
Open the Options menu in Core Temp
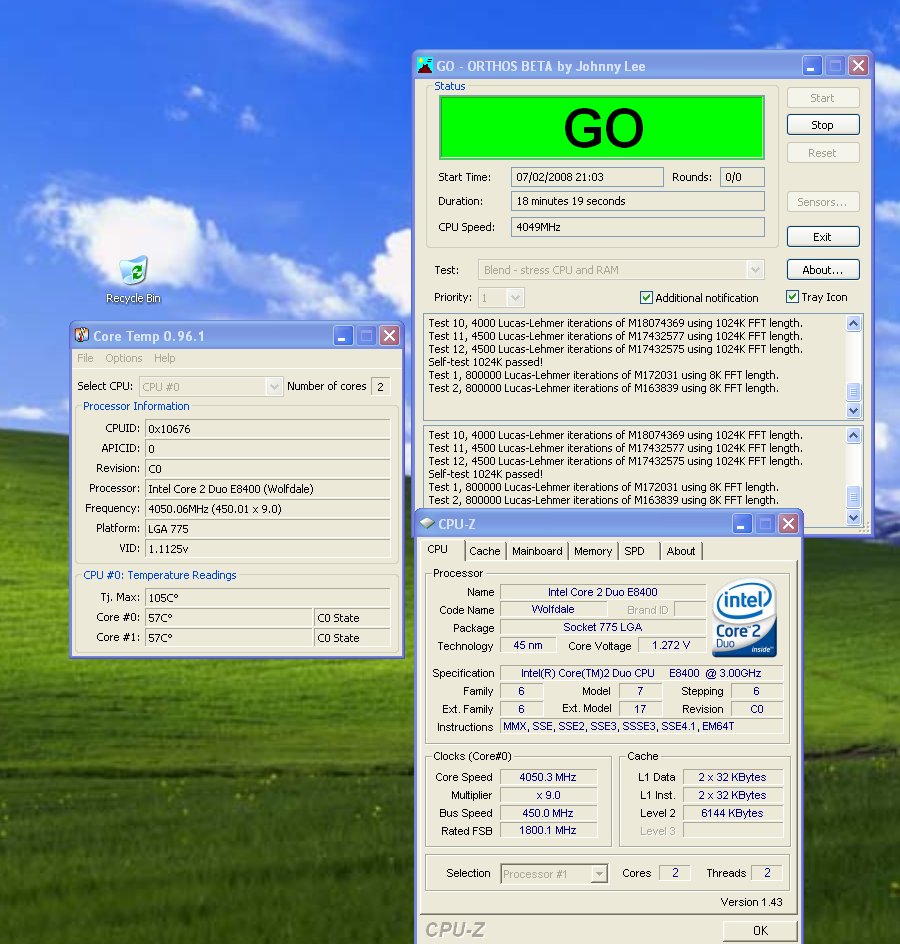tap(124, 358)
